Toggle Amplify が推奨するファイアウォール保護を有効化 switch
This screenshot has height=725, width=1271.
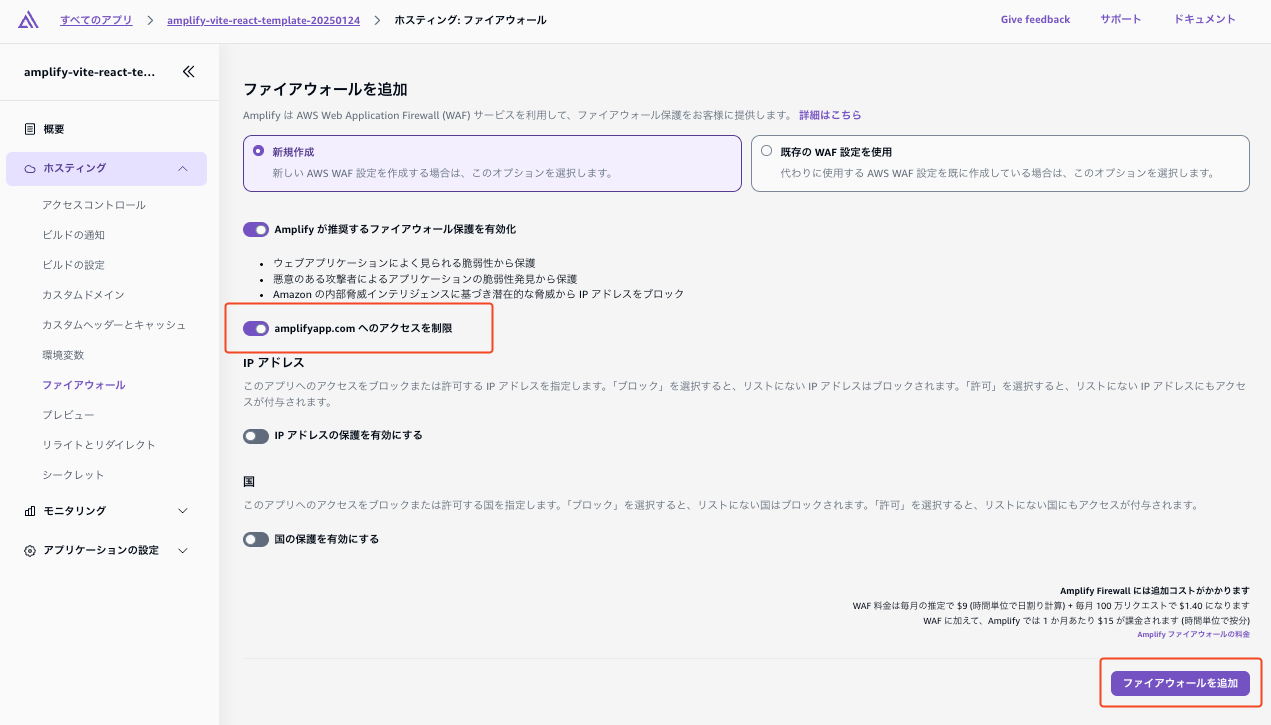coord(256,229)
